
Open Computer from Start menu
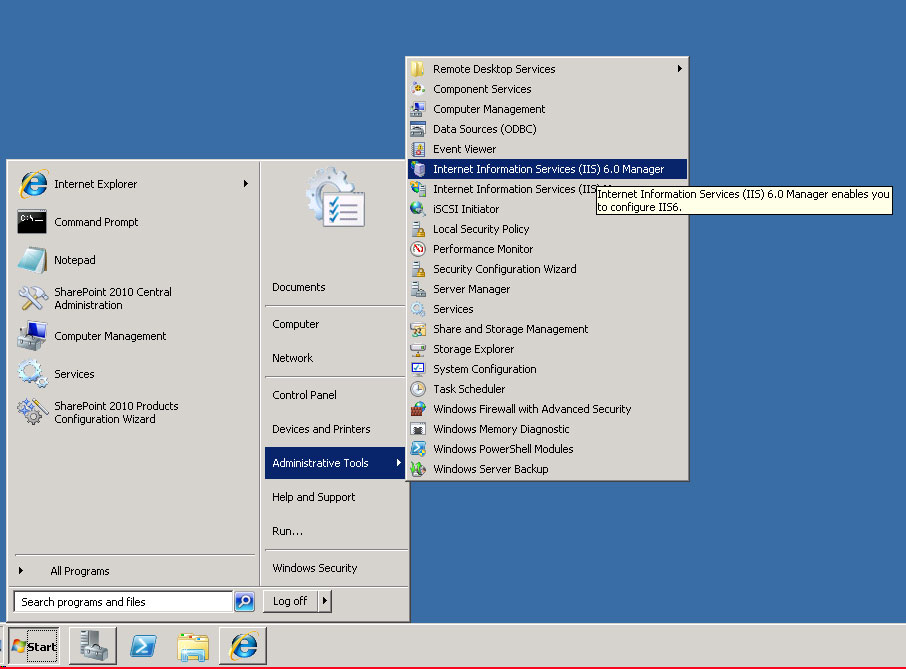point(336,324)
